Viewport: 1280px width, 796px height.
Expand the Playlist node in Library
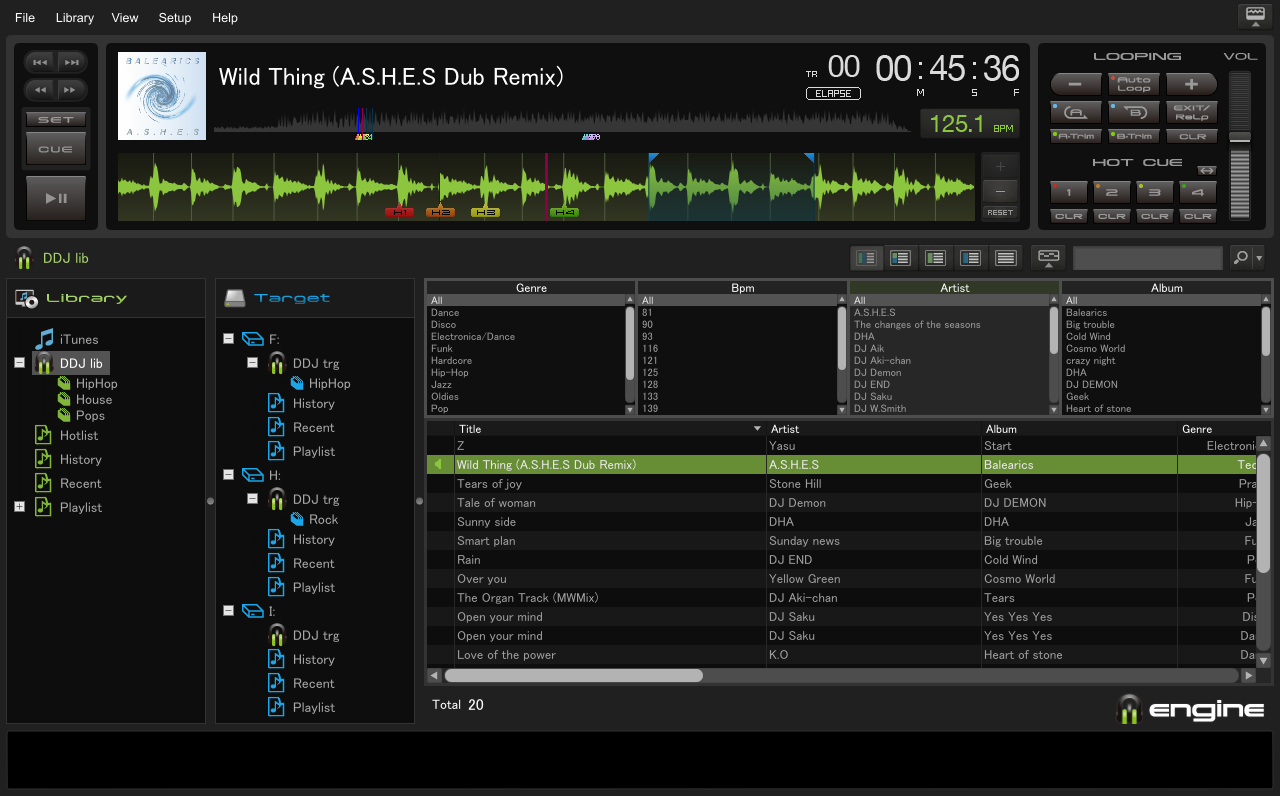pos(19,507)
